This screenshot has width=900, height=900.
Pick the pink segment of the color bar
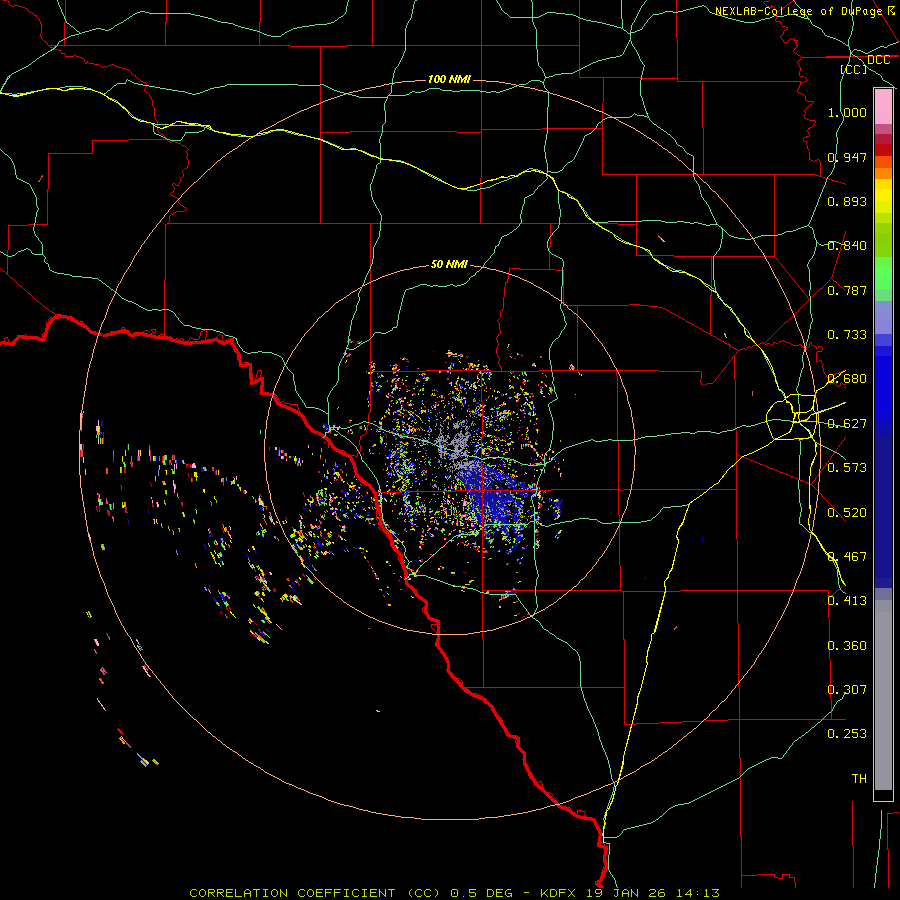pyautogui.click(x=883, y=107)
